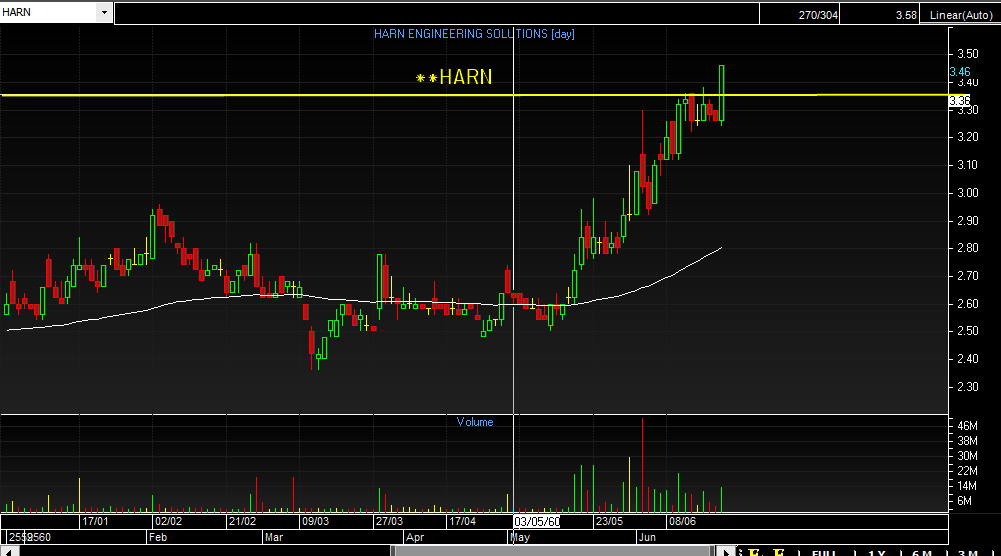Click the Volume panel label
Viewport: 1001px width, 556px height.
click(x=474, y=422)
